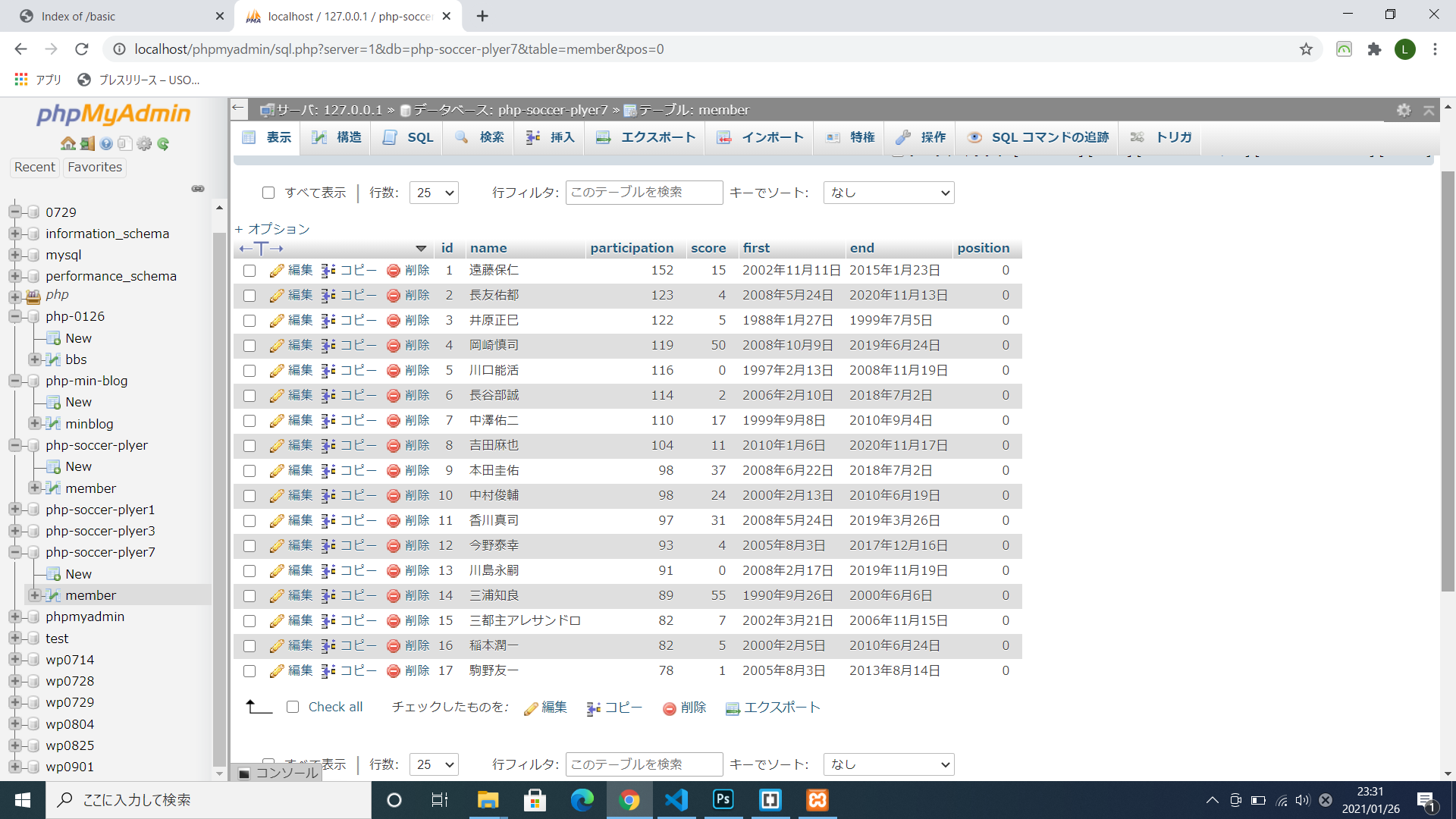Click the logout door icon

tap(87, 143)
